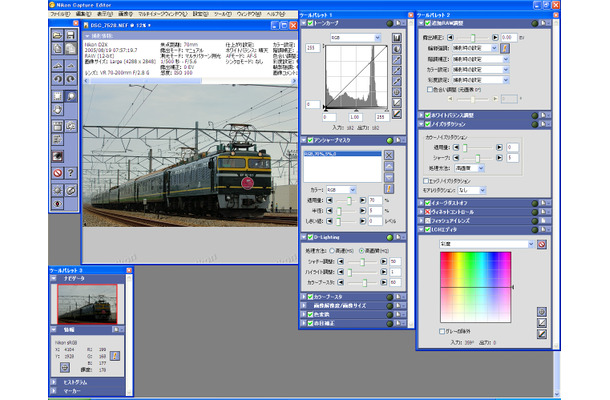Click the right arrow of the シャドー調整 slider
This screenshot has height=400, width=610.
[384, 261]
